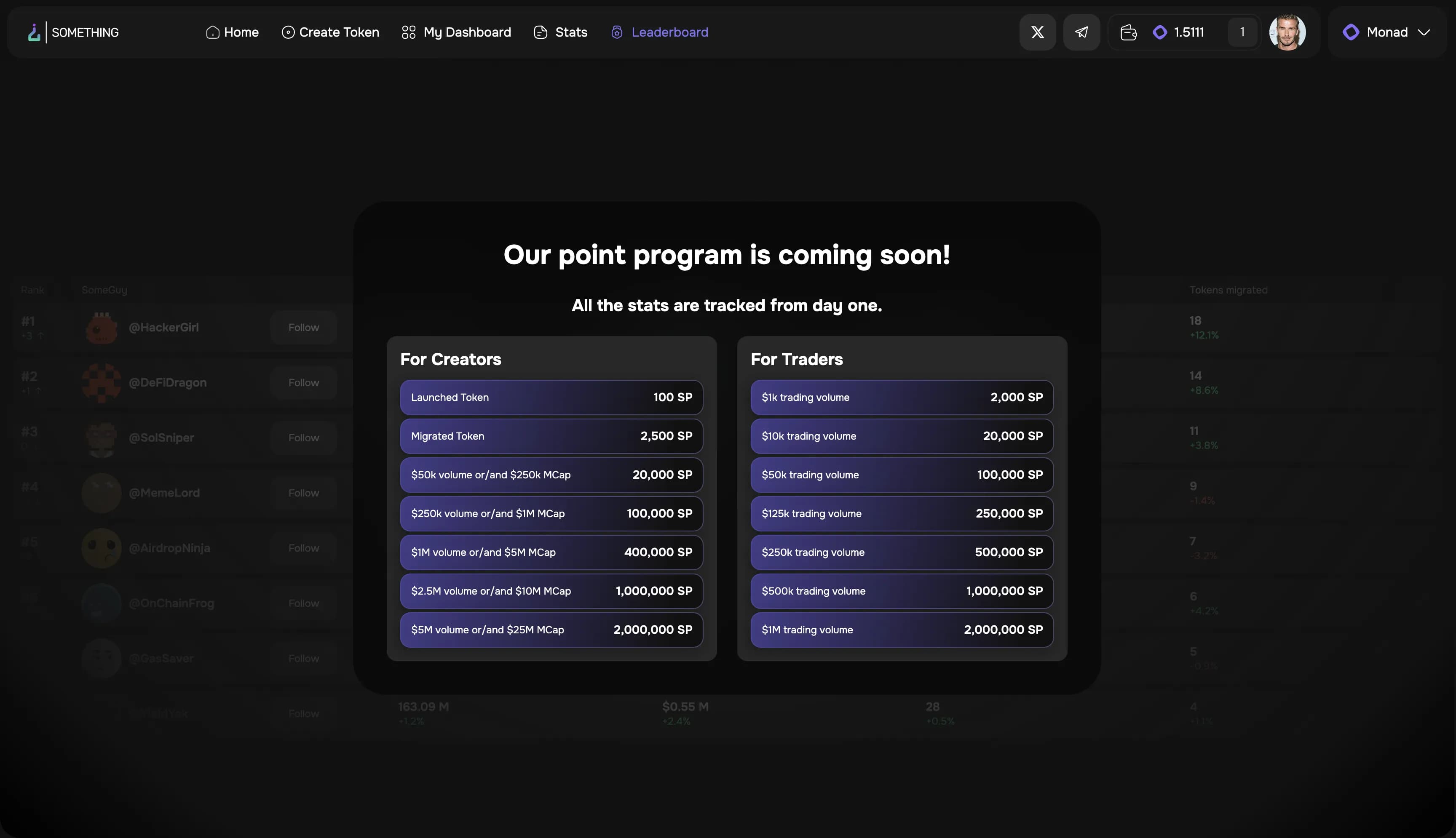Image resolution: width=1456 pixels, height=838 pixels.
Task: Follow @DeFiDragon
Action: pyautogui.click(x=303, y=382)
